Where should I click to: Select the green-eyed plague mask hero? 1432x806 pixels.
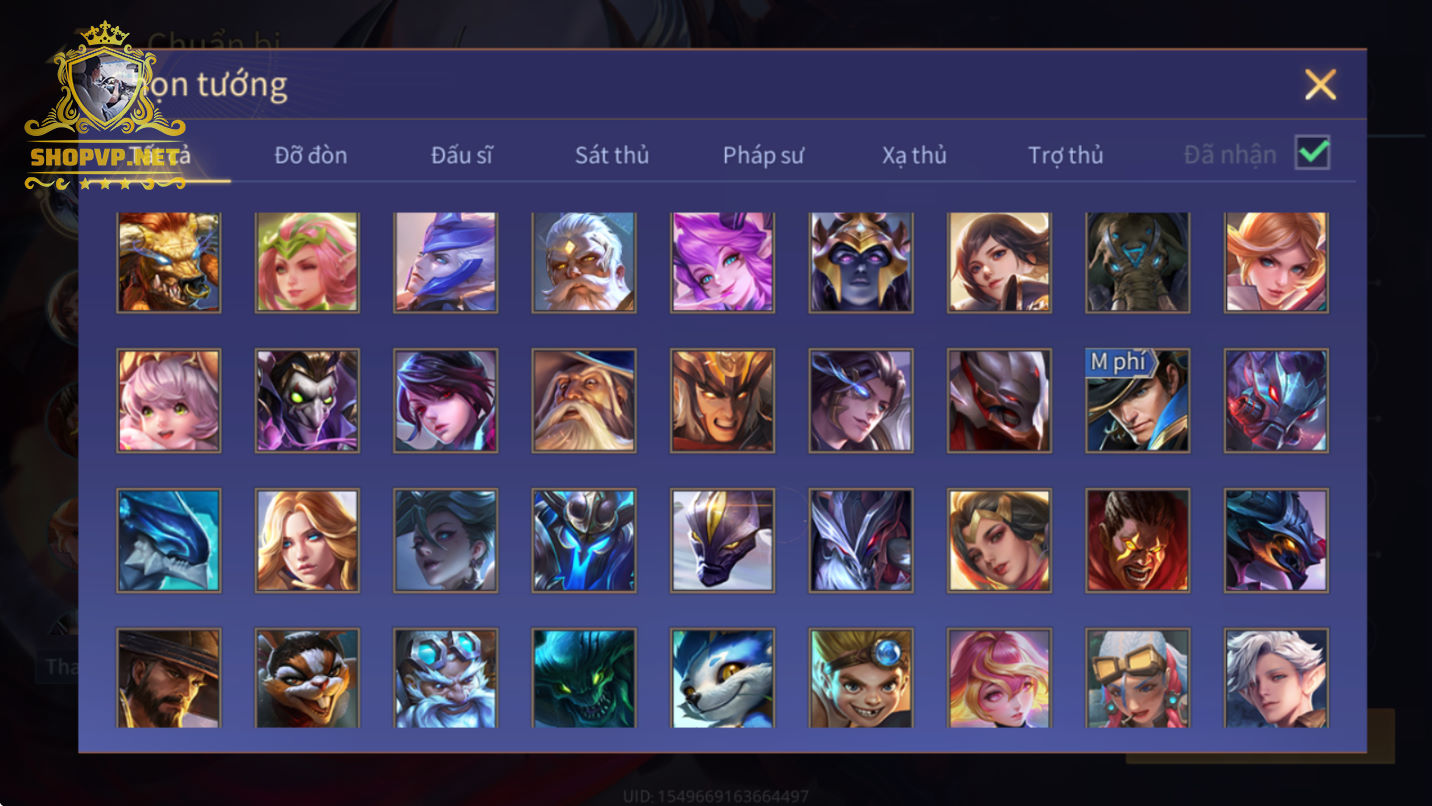pos(307,400)
